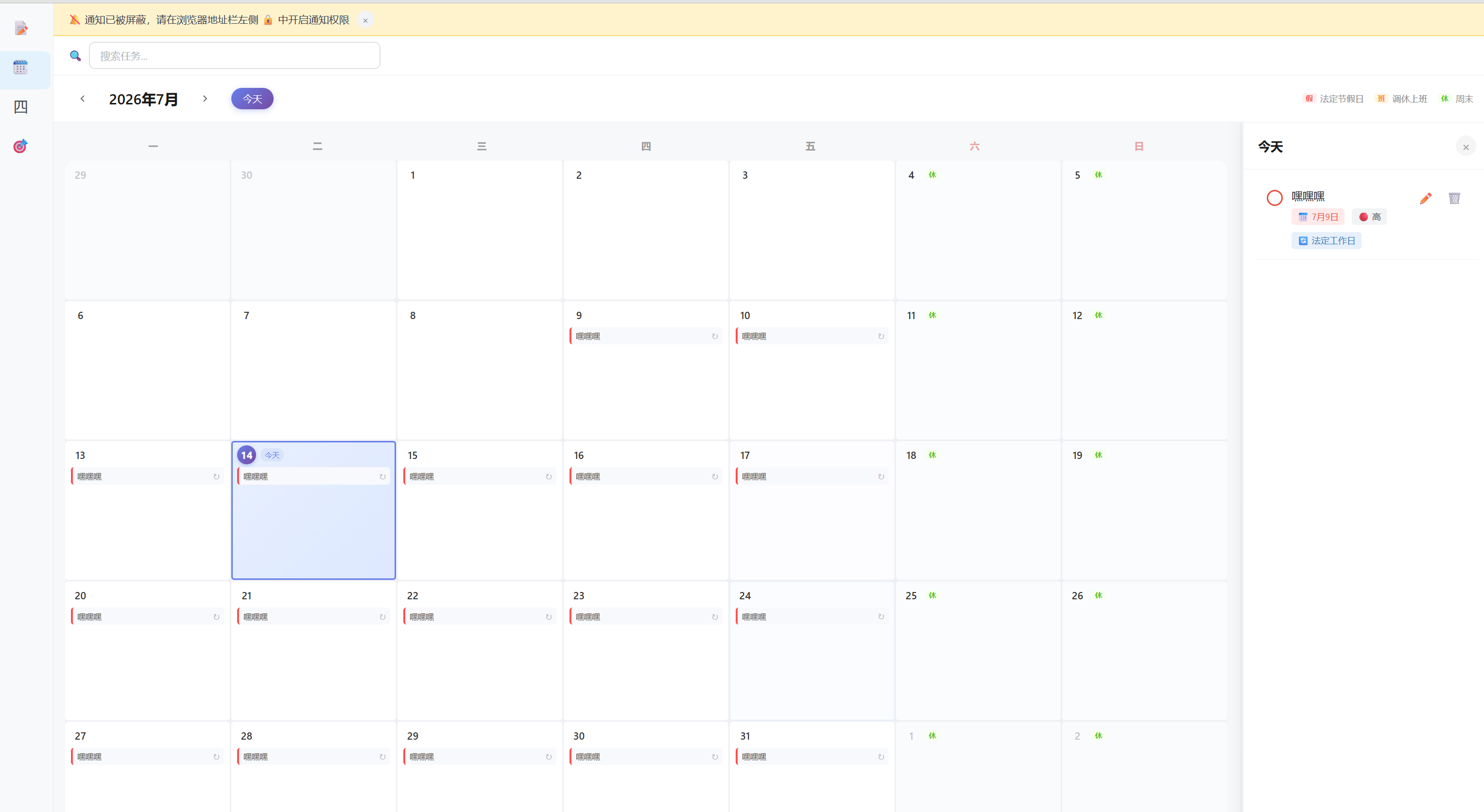Close the 今天 side panel
1484x812 pixels.
point(1466,148)
